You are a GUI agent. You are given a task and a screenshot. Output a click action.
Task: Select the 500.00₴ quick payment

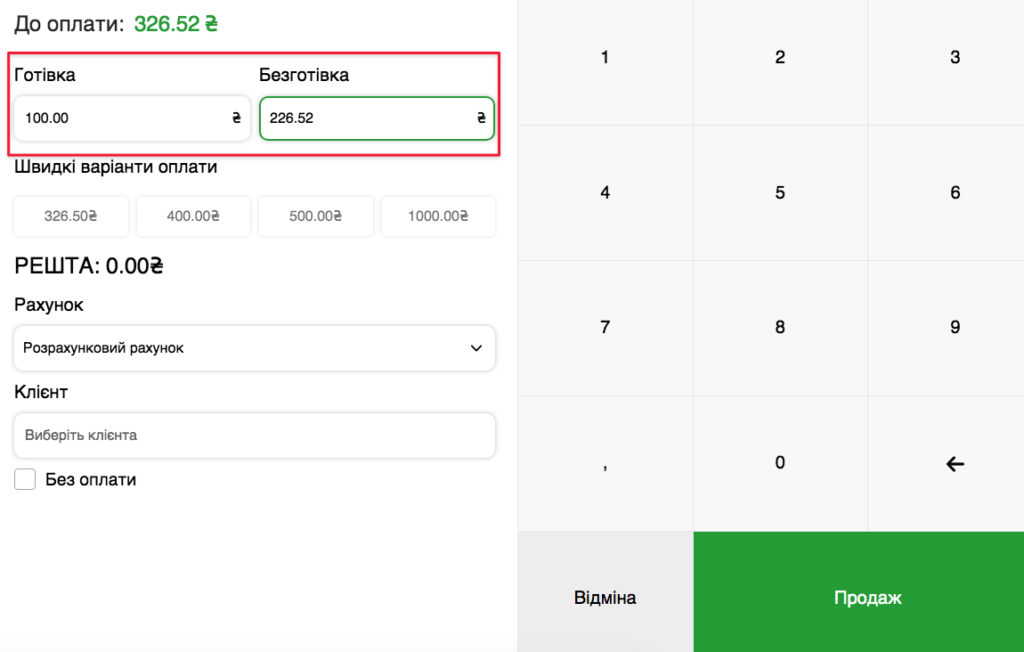(x=316, y=216)
